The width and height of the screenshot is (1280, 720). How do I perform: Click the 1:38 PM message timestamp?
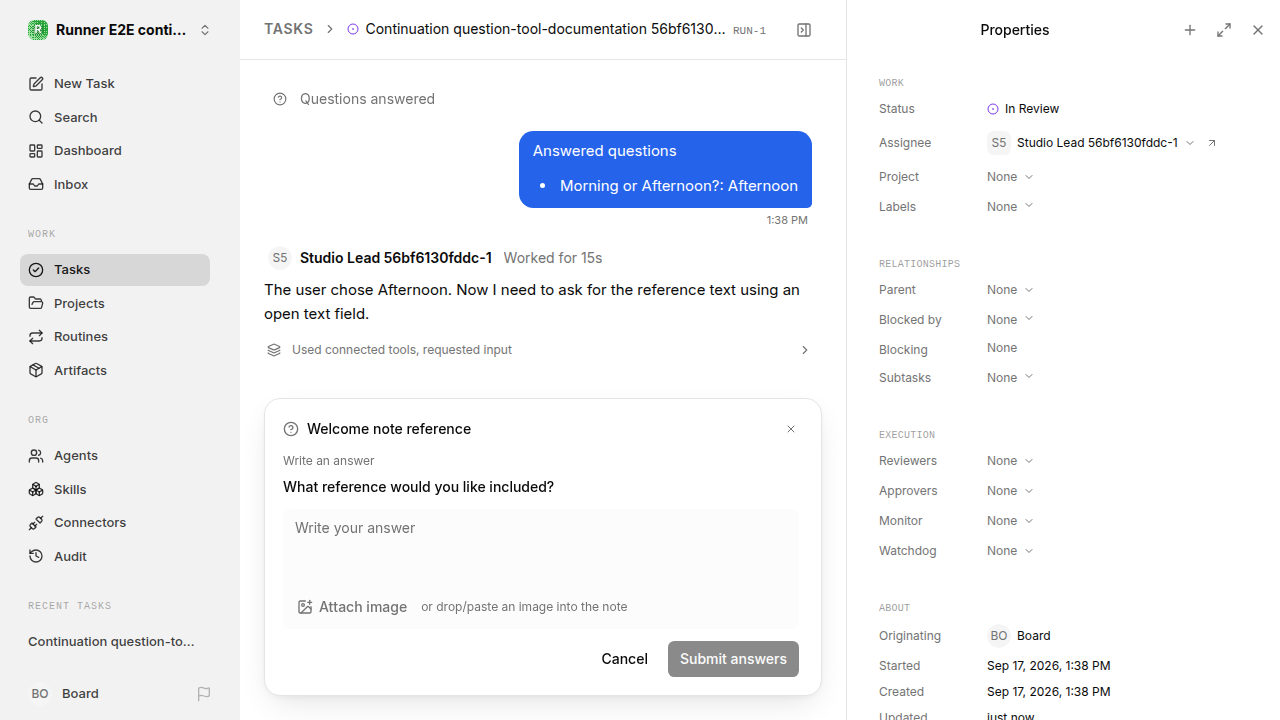(x=787, y=220)
